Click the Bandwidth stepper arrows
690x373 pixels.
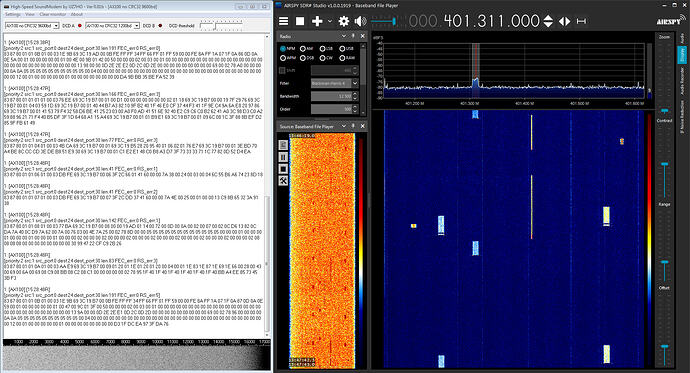point(355,96)
